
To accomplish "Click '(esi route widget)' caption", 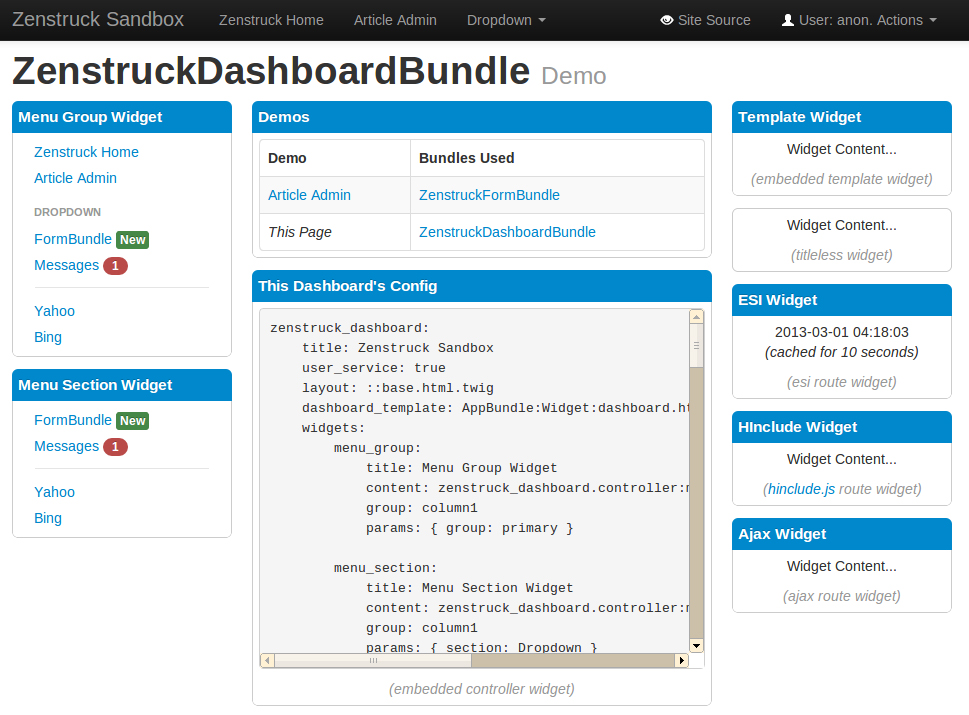I will click(x=842, y=383).
